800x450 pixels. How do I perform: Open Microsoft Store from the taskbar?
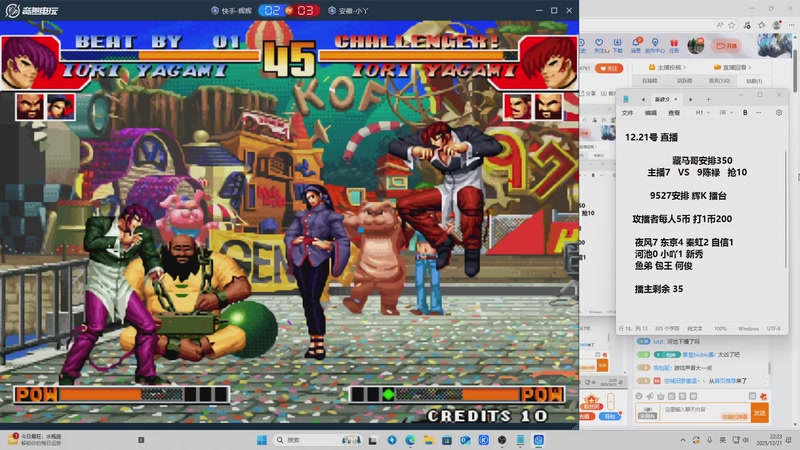447,440
